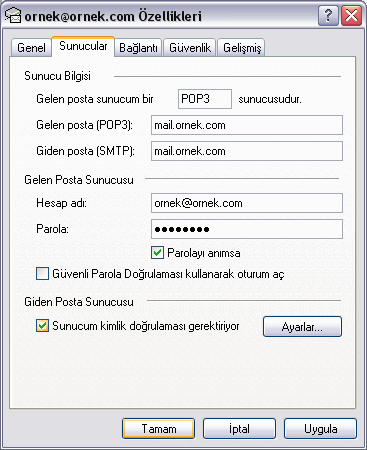Apply changes with Uygula button
367x450 pixels.
pyautogui.click(x=320, y=429)
